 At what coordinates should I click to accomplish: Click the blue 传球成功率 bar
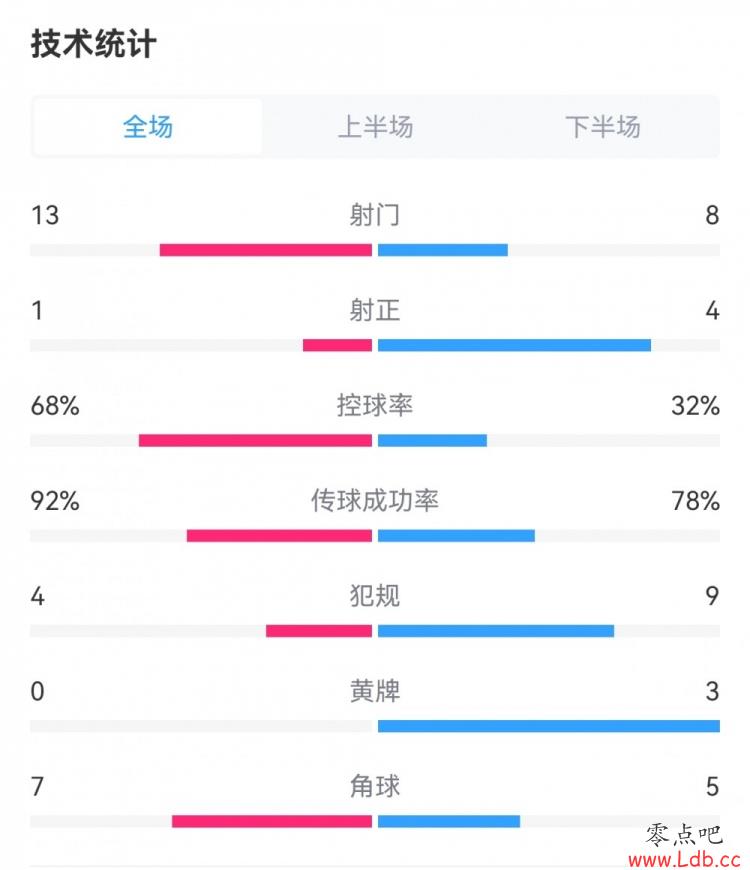coord(457,536)
